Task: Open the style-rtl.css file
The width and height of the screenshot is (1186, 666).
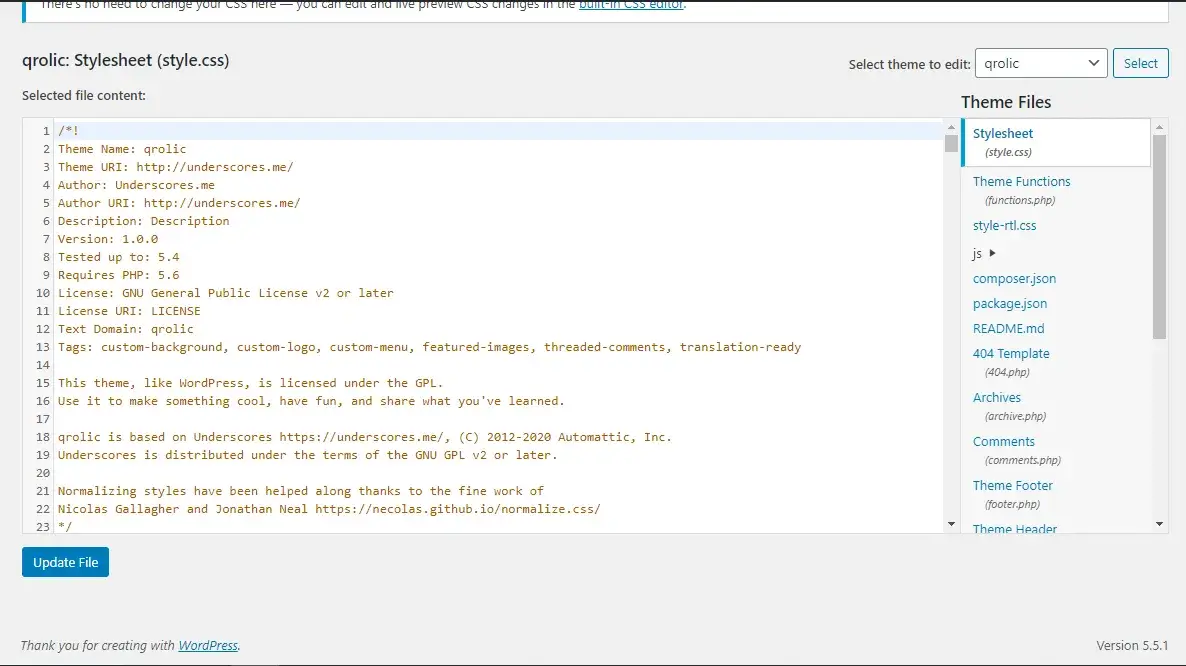Action: pos(1004,225)
